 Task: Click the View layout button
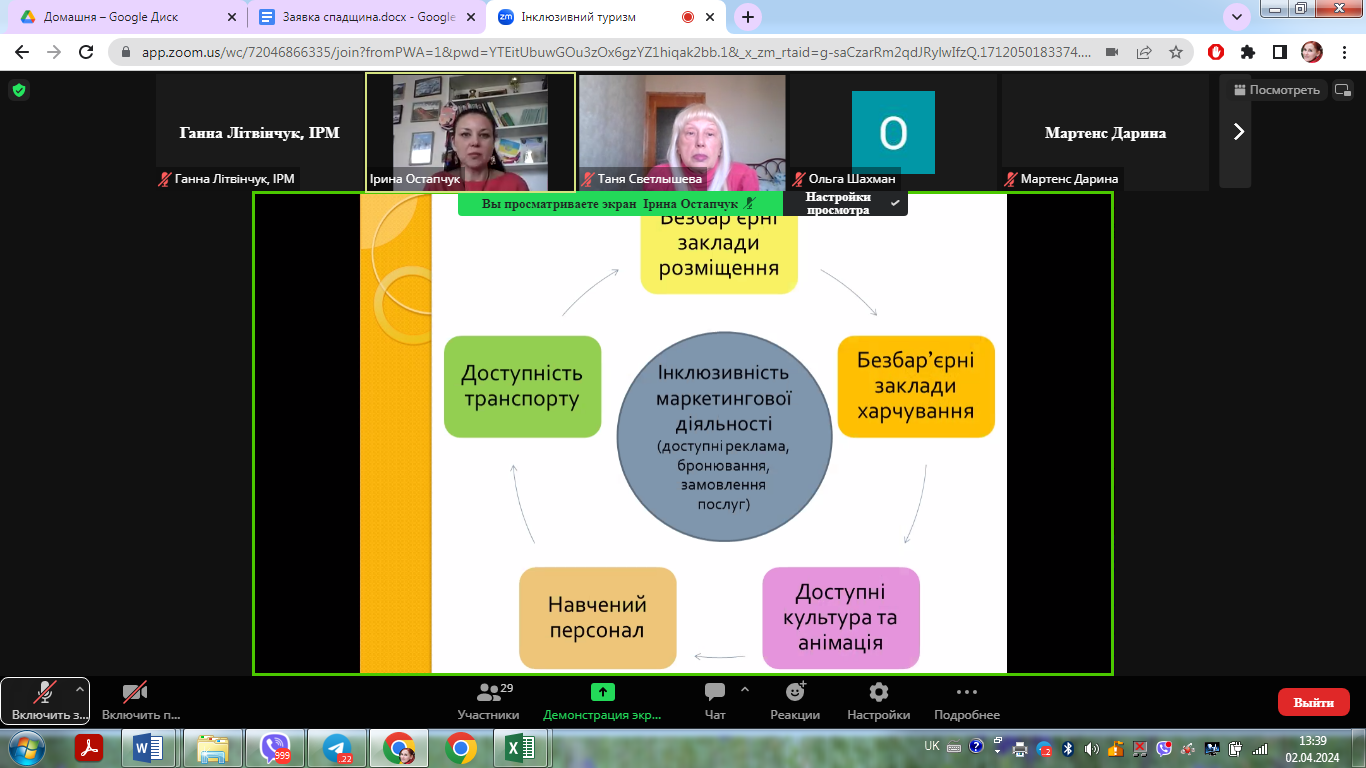(x=1279, y=90)
